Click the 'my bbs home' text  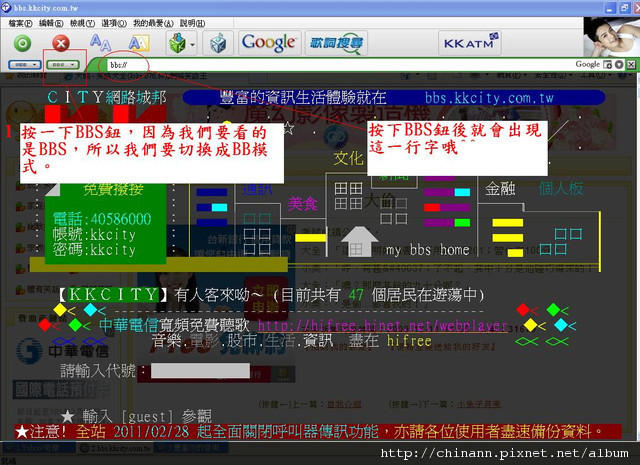[x=427, y=249]
